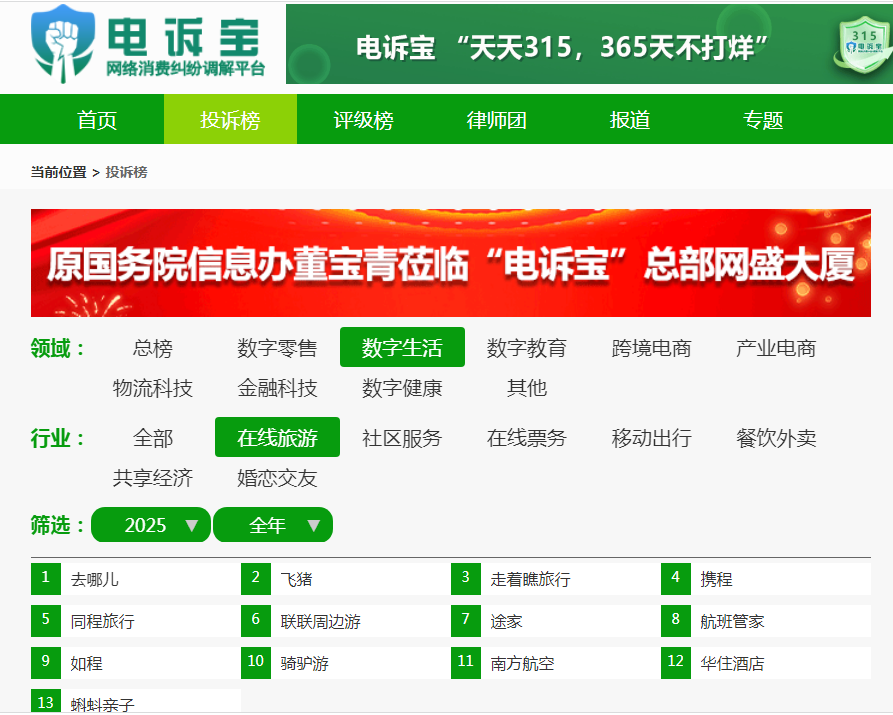Open the 投诉榜 navigation tab
The image size is (893, 715).
click(x=230, y=120)
